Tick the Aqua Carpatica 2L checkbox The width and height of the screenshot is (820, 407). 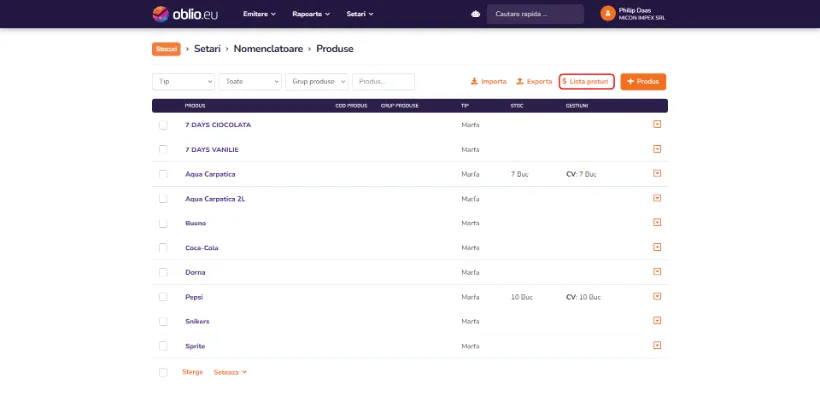click(163, 199)
